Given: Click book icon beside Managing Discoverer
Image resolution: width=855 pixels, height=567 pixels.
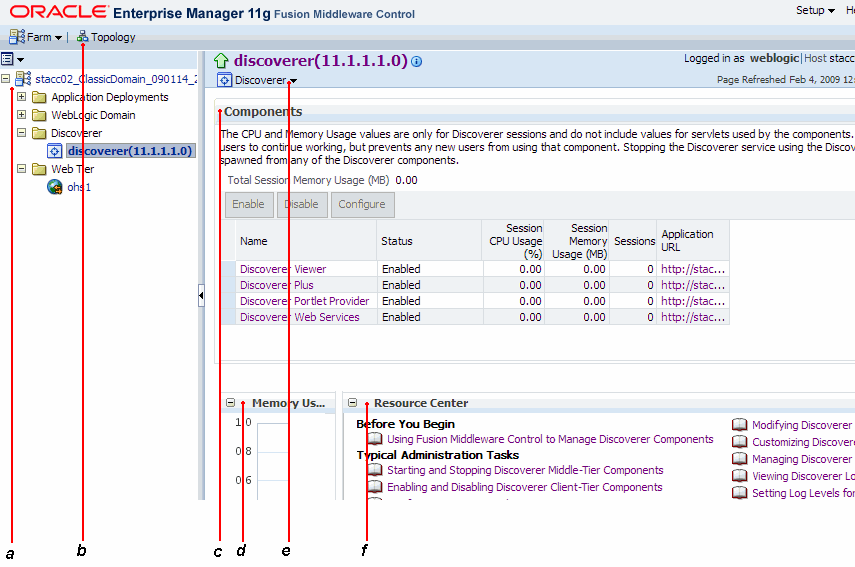Looking at the screenshot, I should [x=739, y=459].
